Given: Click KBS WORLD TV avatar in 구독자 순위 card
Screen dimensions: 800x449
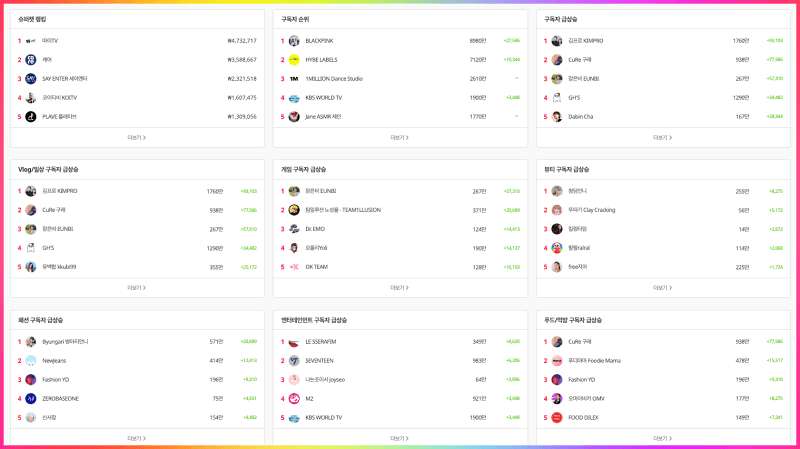Looking at the screenshot, I should point(294,98).
